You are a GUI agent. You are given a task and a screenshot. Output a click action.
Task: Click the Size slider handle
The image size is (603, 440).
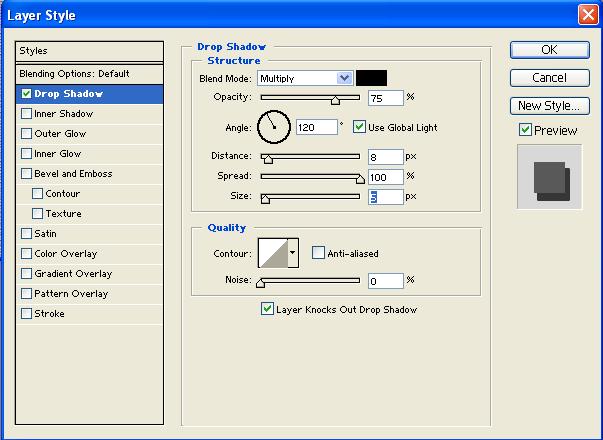[x=265, y=199]
